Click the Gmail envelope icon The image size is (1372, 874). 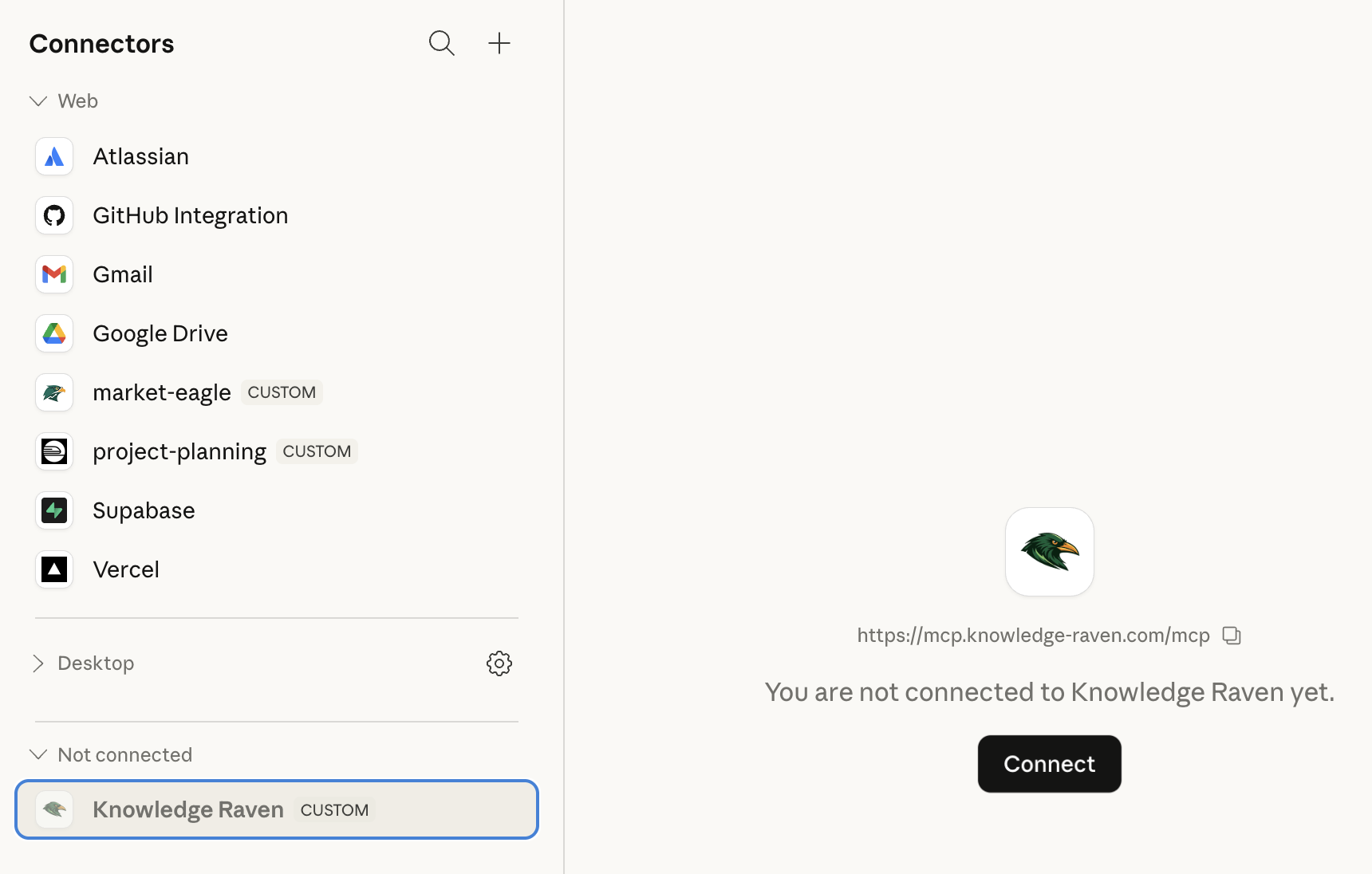[54, 274]
